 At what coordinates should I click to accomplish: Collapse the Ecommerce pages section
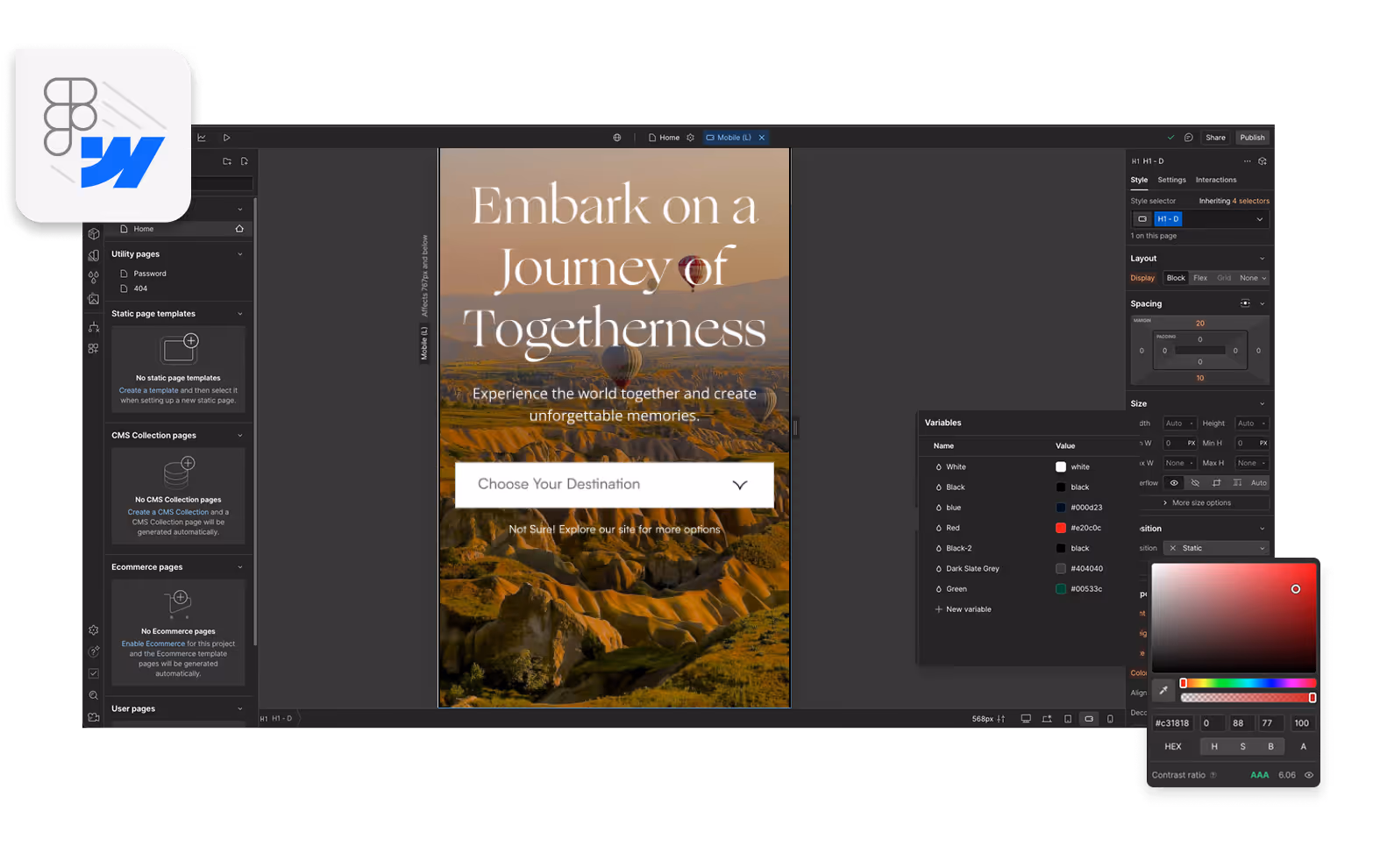[x=240, y=567]
